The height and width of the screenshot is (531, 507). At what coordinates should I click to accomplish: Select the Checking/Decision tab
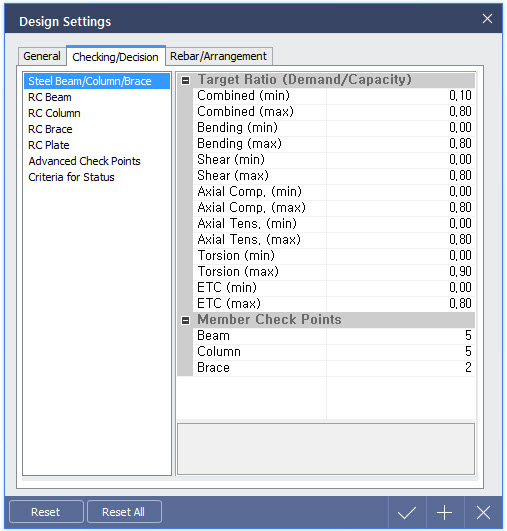[x=115, y=57]
